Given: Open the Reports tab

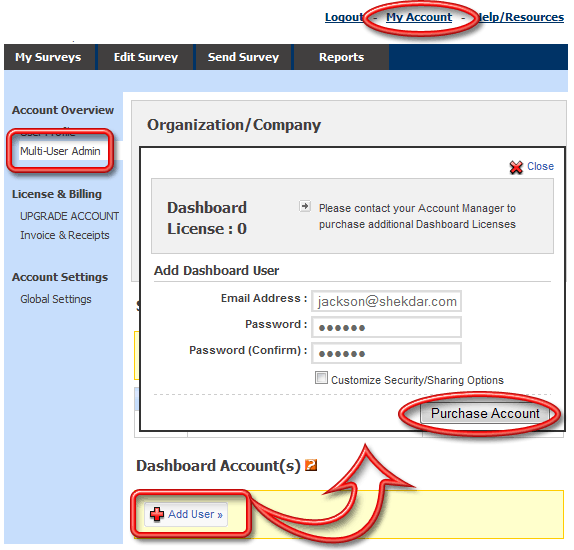Looking at the screenshot, I should [x=341, y=57].
